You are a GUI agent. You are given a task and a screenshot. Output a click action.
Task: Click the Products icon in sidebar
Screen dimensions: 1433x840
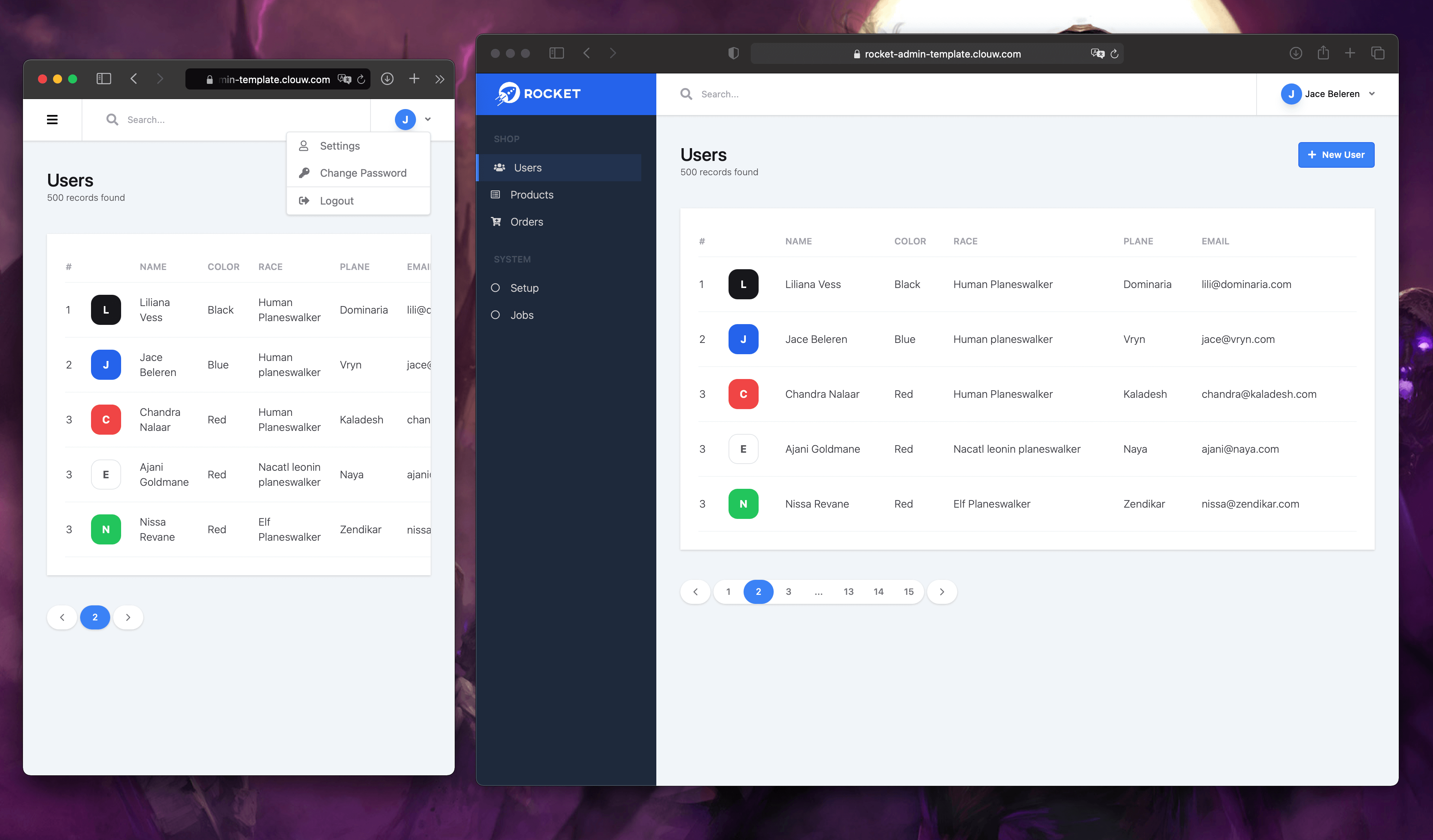[x=496, y=194]
